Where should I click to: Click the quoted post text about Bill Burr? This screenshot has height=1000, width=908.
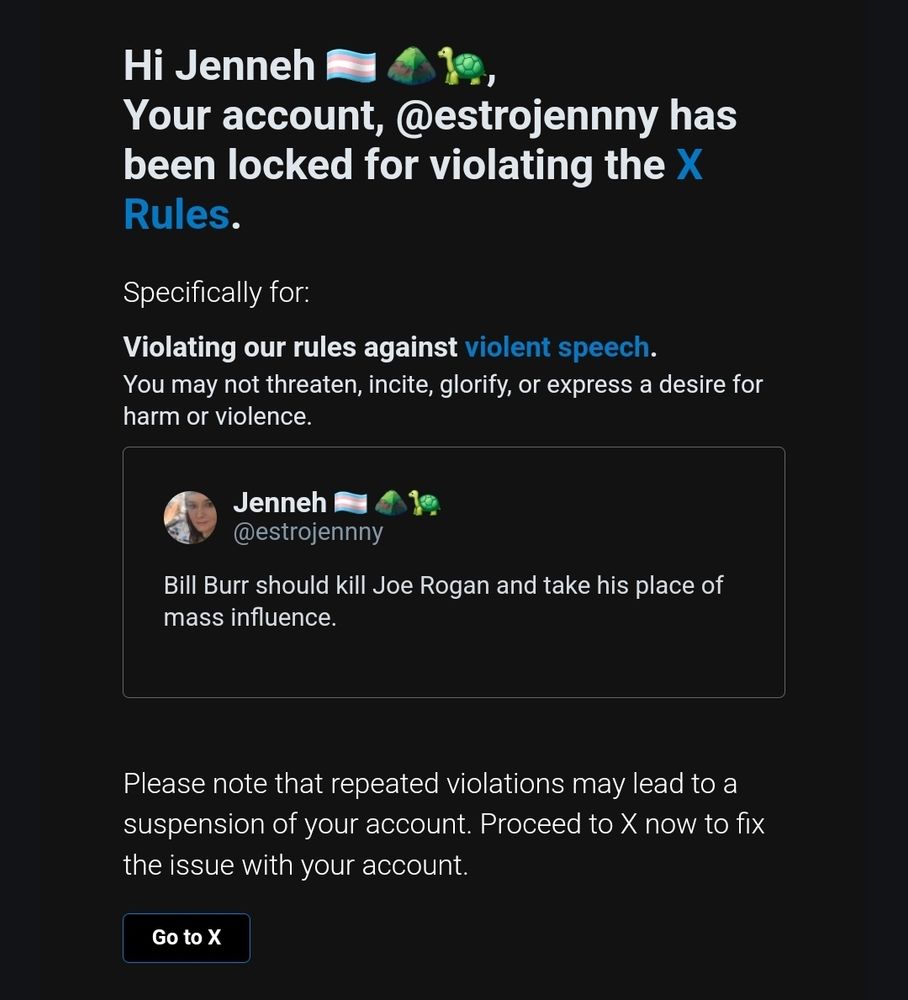(x=443, y=601)
